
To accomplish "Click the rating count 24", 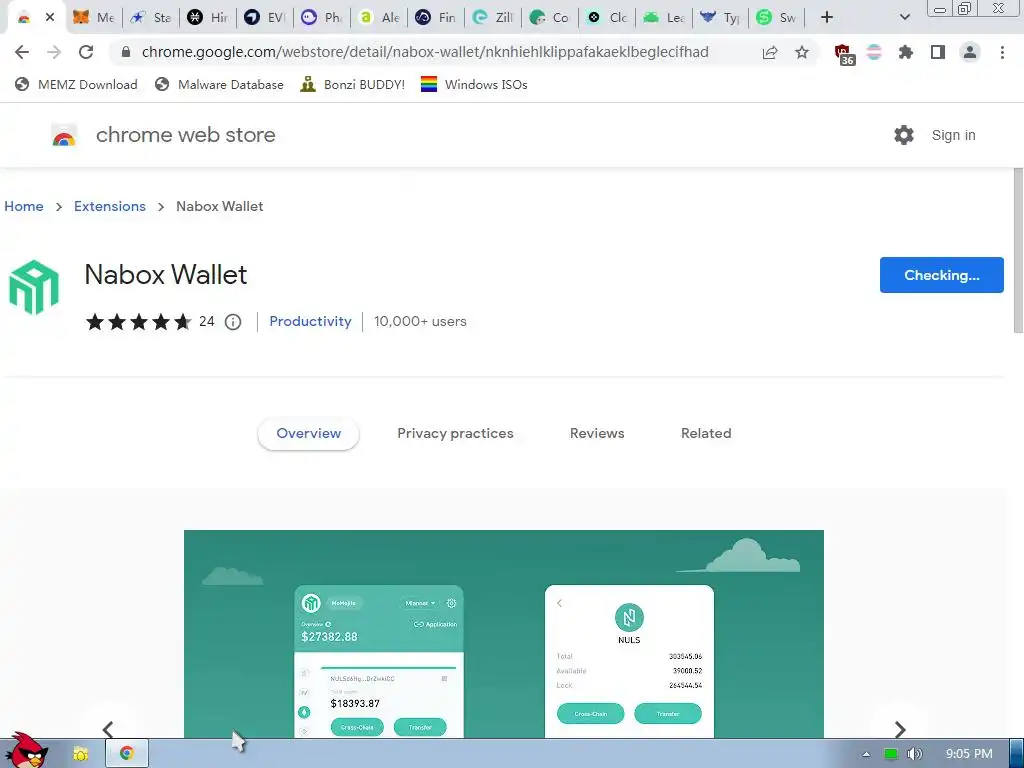I will [206, 321].
